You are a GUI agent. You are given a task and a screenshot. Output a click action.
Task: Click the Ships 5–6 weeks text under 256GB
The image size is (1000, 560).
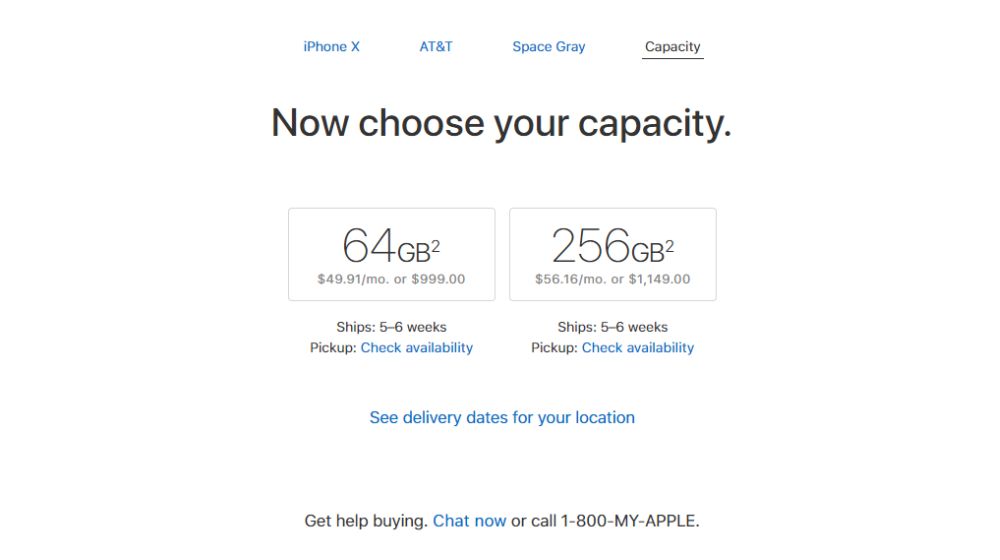point(612,327)
